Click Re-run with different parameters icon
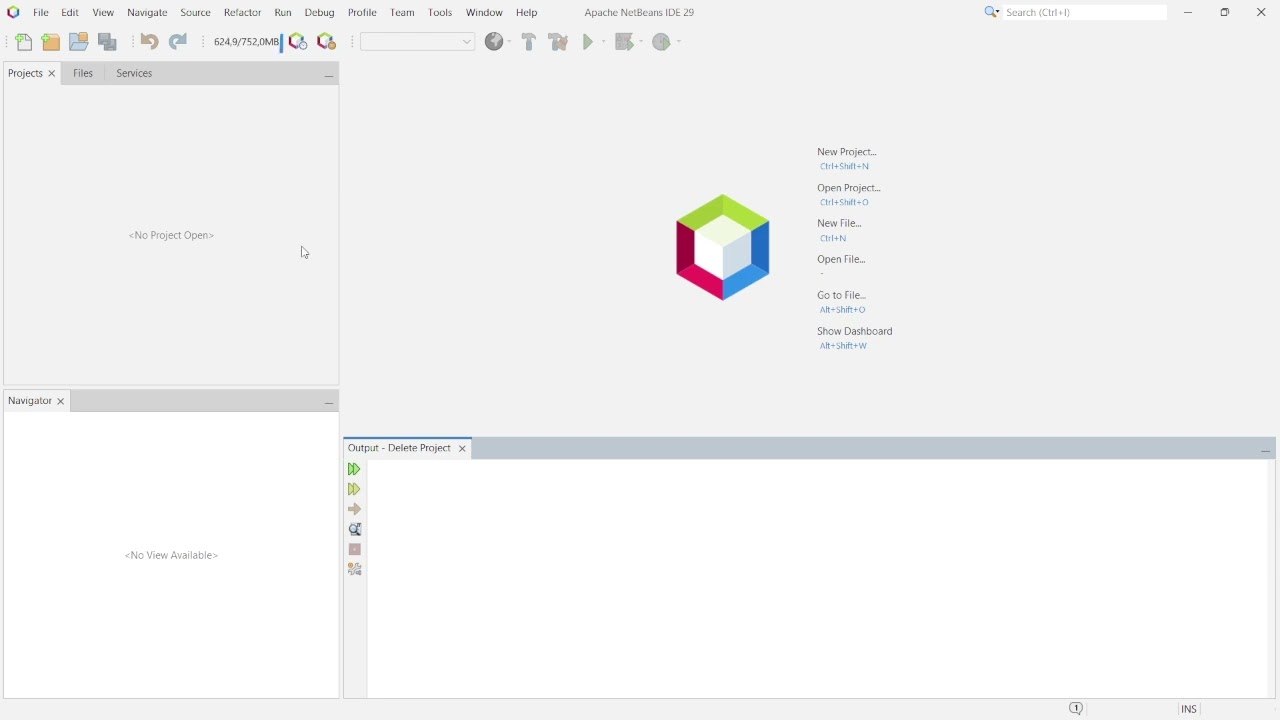The width and height of the screenshot is (1280, 720). click(354, 490)
